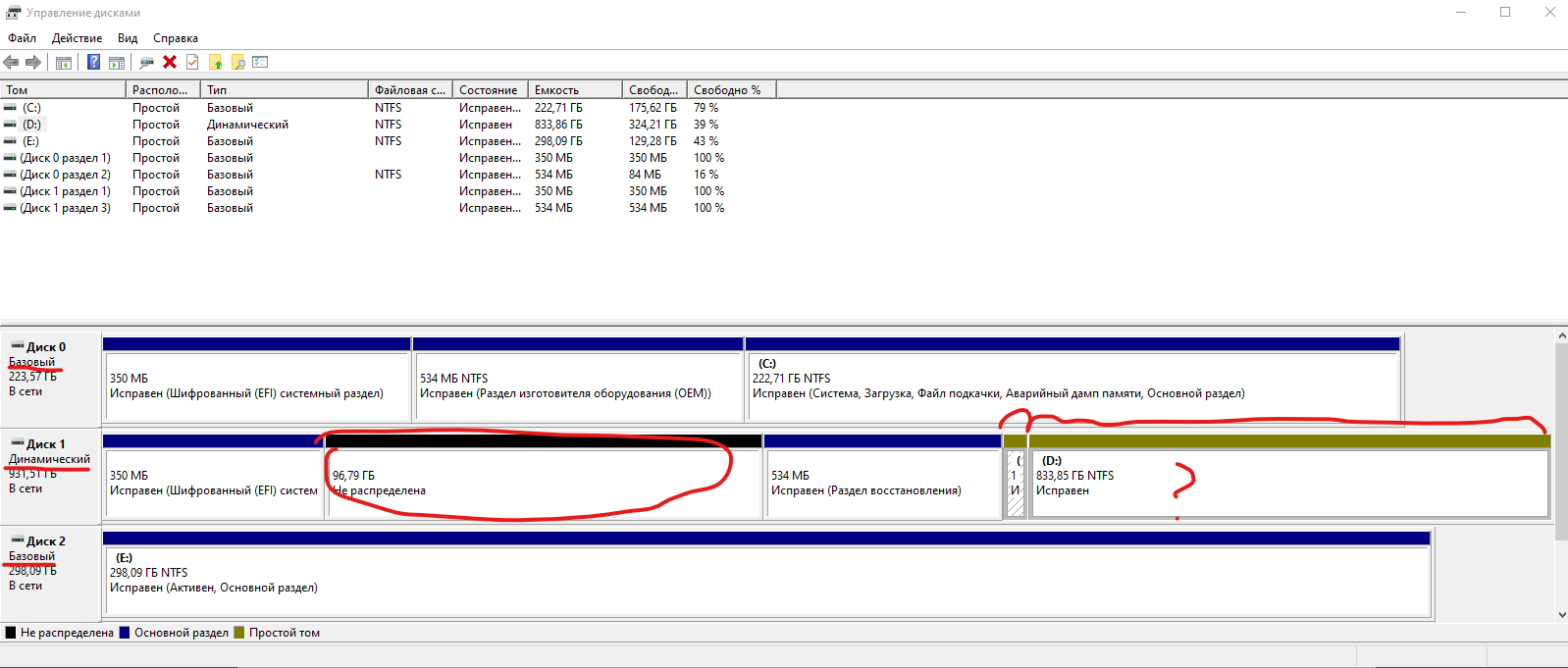
Task: Sort by the Емкость column header
Action: pyautogui.click(x=575, y=89)
